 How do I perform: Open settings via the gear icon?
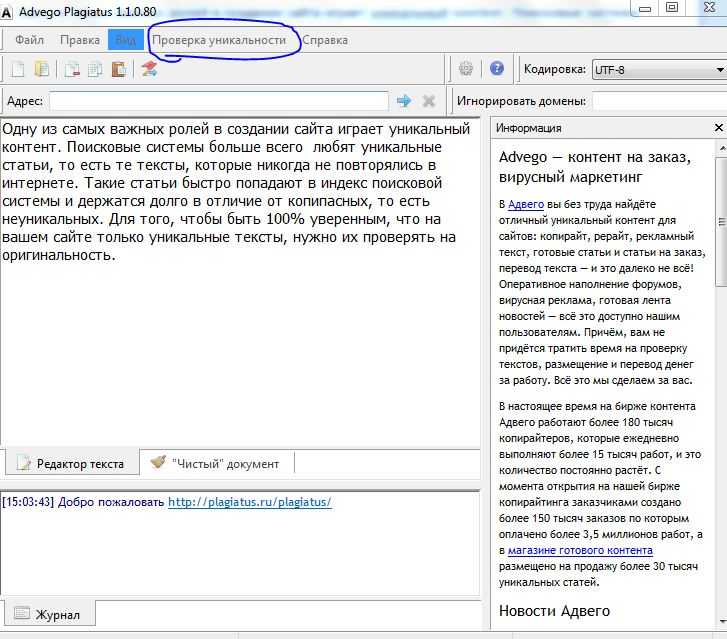click(466, 69)
